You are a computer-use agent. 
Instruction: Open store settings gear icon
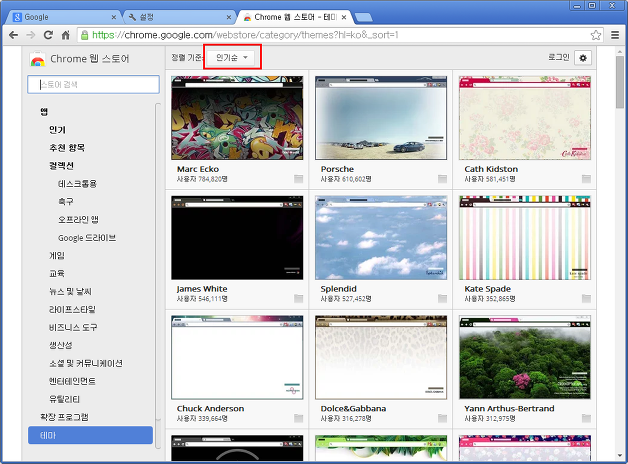583,58
